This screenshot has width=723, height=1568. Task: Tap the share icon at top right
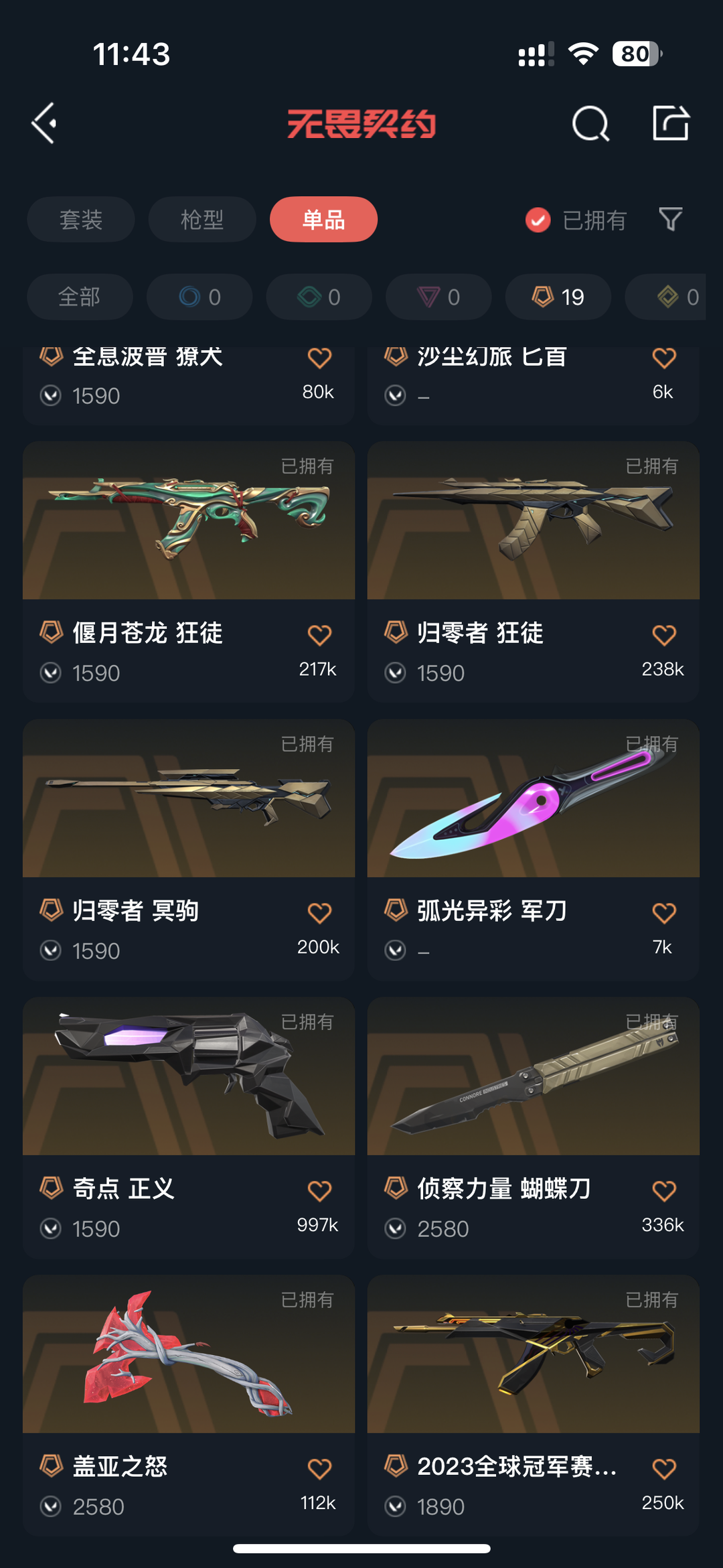671,123
